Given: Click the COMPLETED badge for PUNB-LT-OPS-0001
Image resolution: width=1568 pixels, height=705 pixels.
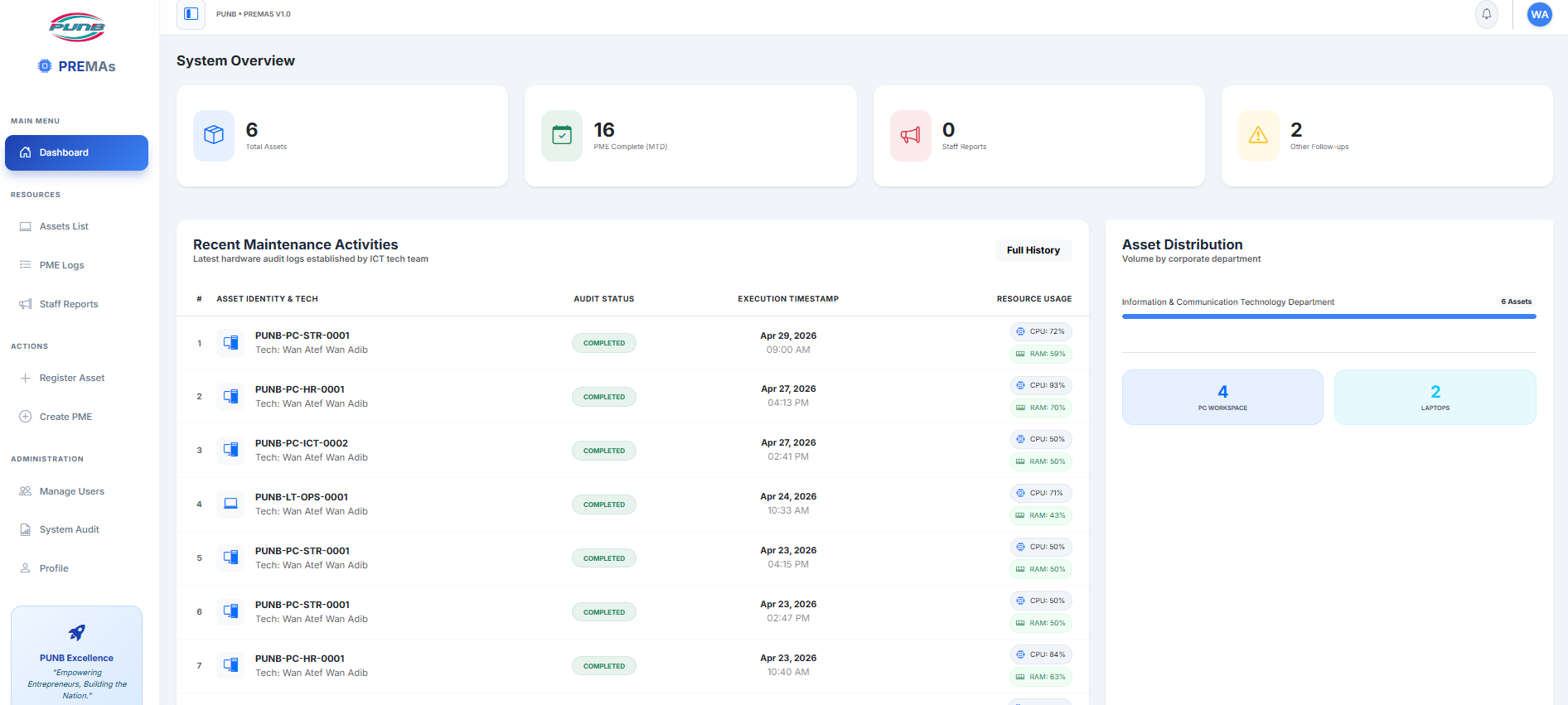Looking at the screenshot, I should [x=604, y=505].
